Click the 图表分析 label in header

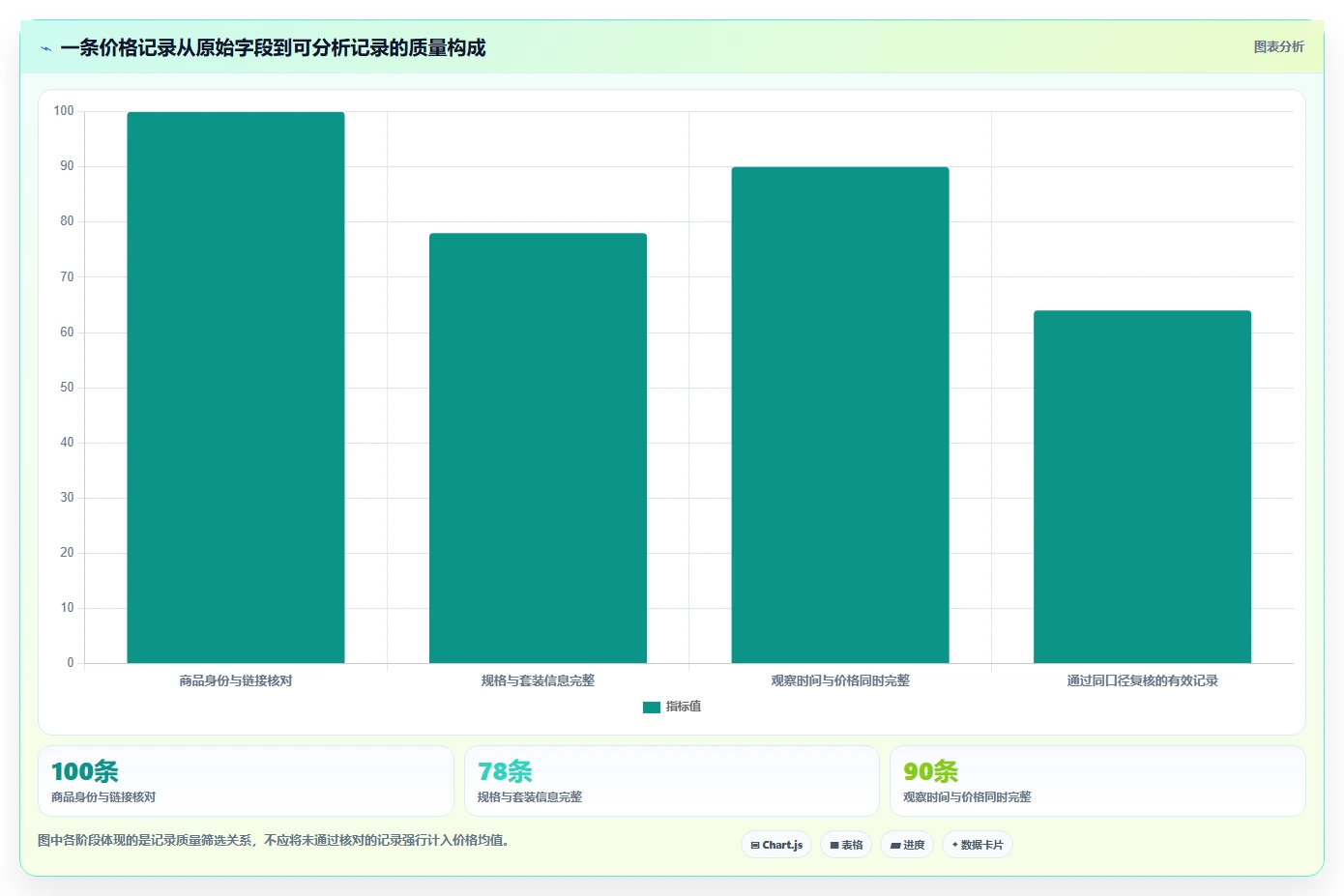tap(1278, 46)
